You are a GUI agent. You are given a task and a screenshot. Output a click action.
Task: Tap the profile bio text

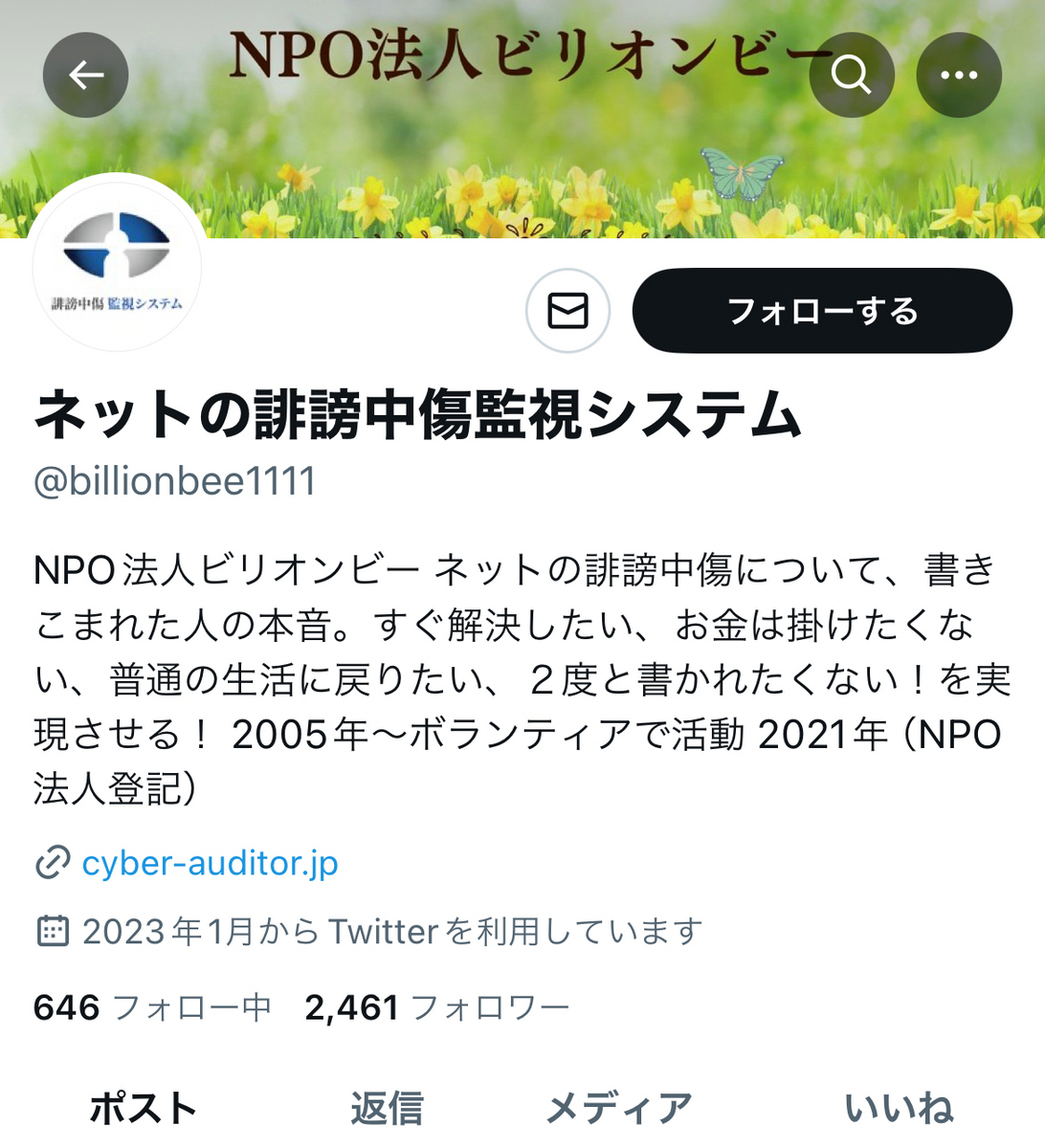pyautogui.click(x=522, y=679)
